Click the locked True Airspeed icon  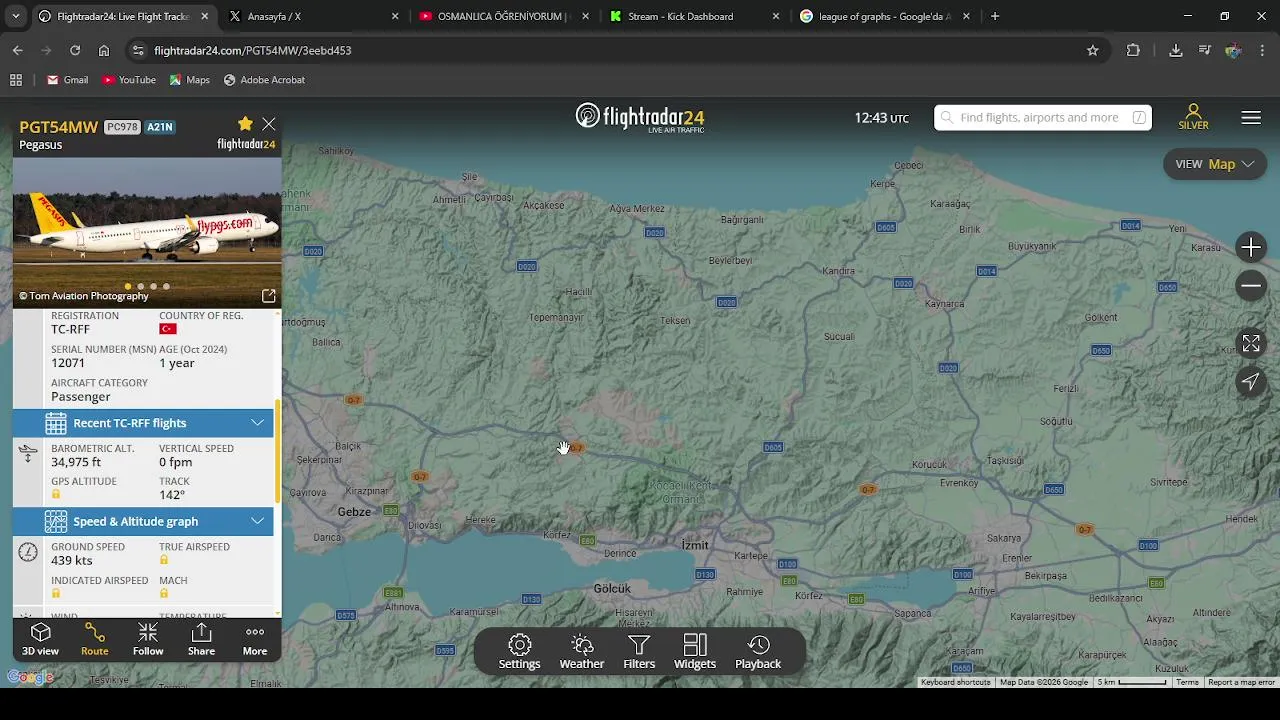[164, 560]
